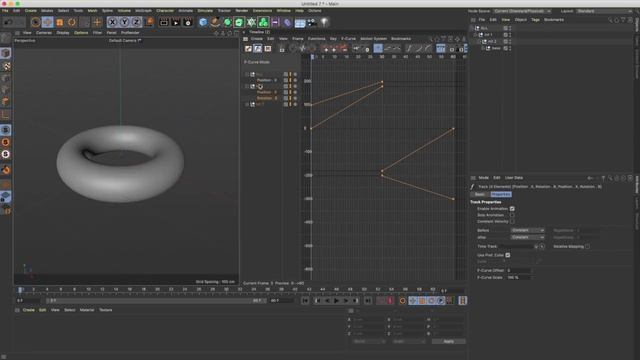Toggle the Use Pref. Color checkbox

pyautogui.click(x=508, y=255)
